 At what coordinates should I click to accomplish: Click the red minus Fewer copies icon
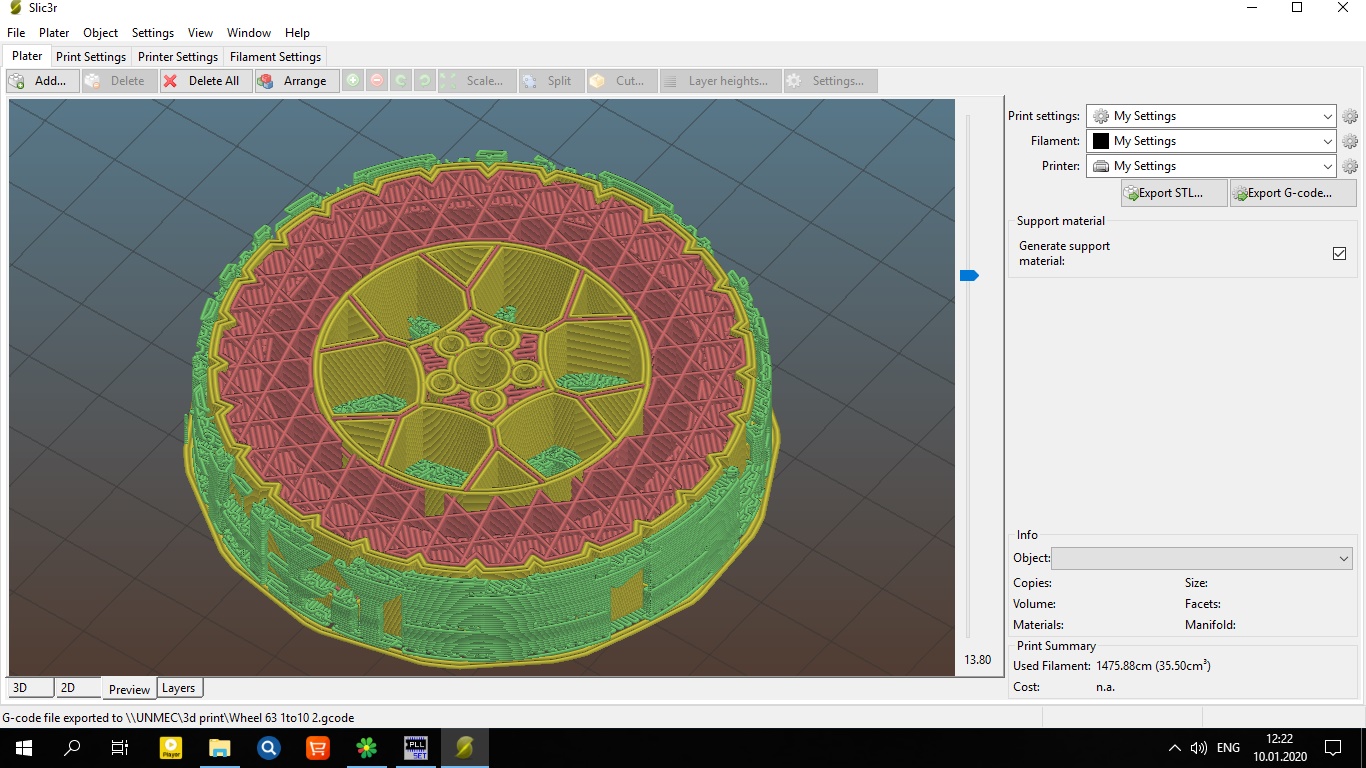(x=377, y=81)
